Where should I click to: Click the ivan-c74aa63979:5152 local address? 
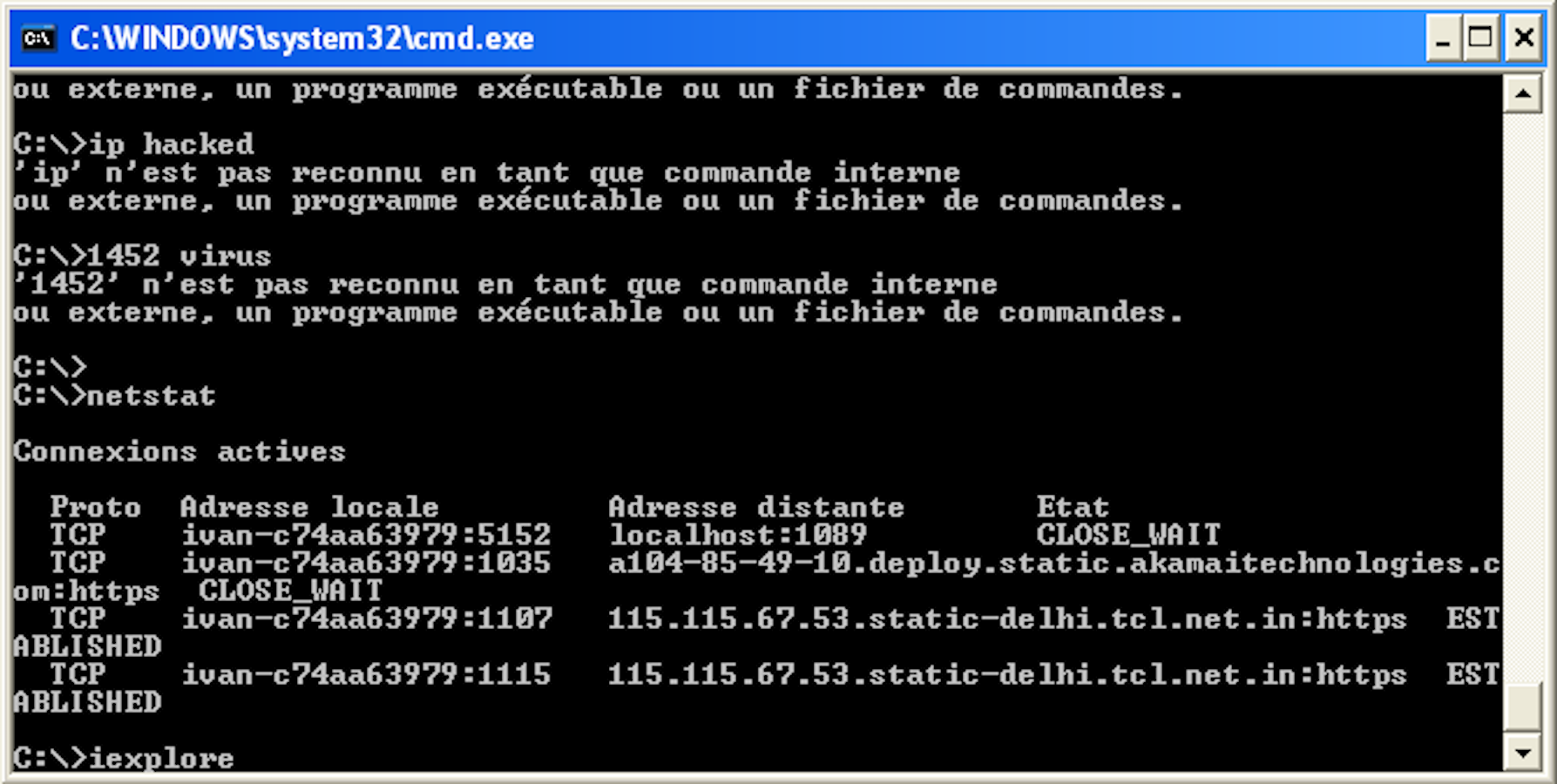366,535
